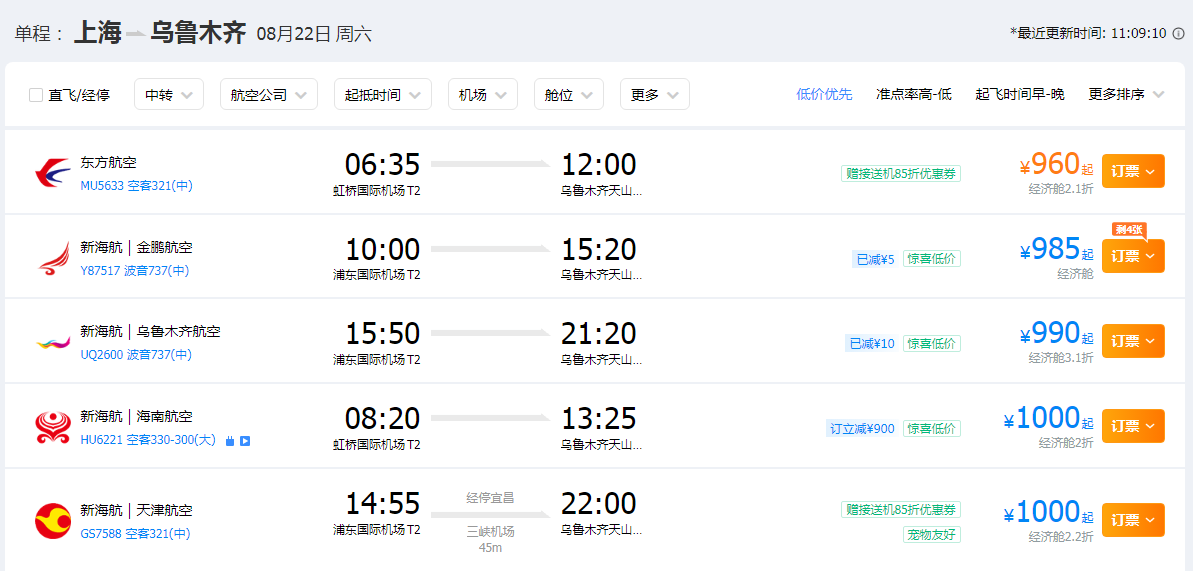Screen dimensions: 1193x571
Task: Click 经济舱2.1折 fare class text
Action: coord(1061,189)
